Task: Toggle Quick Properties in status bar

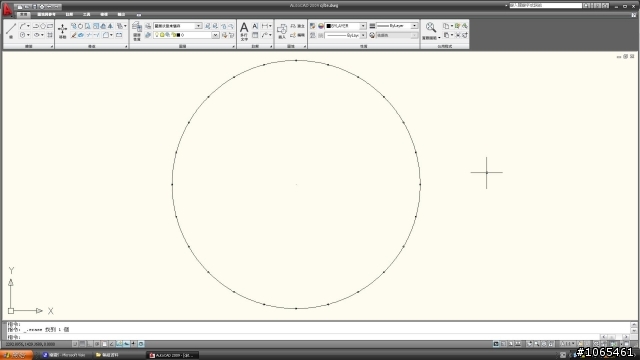Action: (x=141, y=344)
